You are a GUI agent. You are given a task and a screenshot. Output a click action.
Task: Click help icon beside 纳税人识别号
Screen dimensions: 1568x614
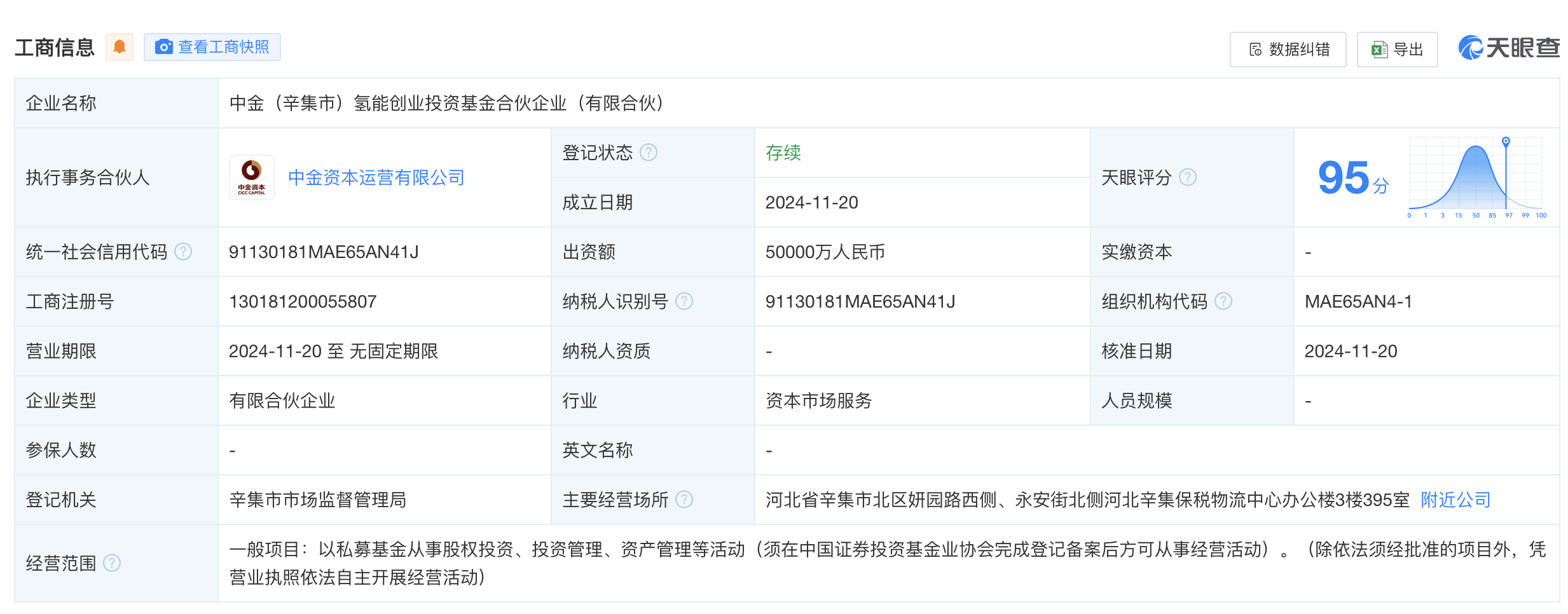click(684, 301)
